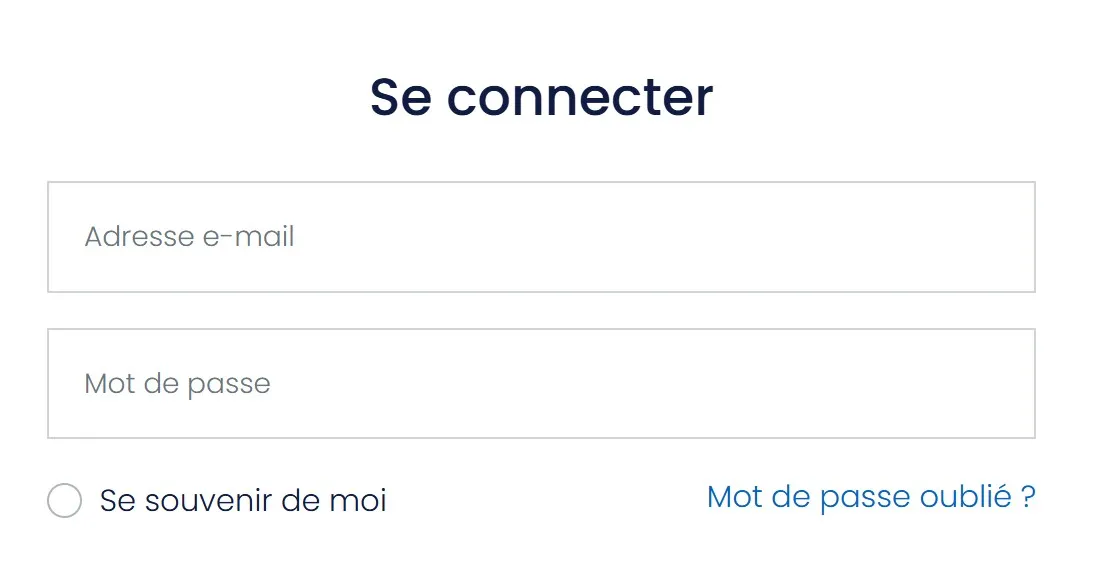Click inside the email entry box
The width and height of the screenshot is (1100, 571).
tap(541, 237)
